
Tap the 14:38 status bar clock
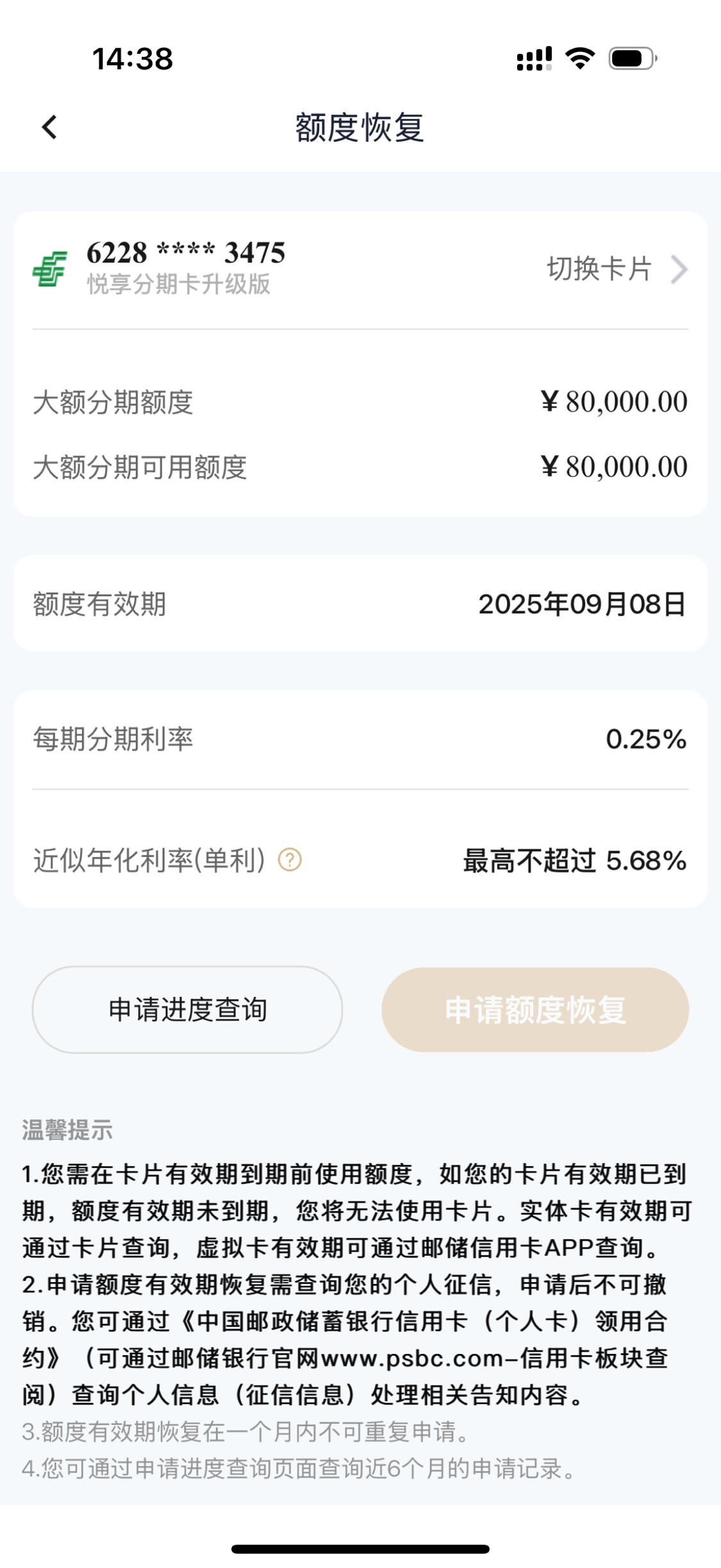point(133,59)
